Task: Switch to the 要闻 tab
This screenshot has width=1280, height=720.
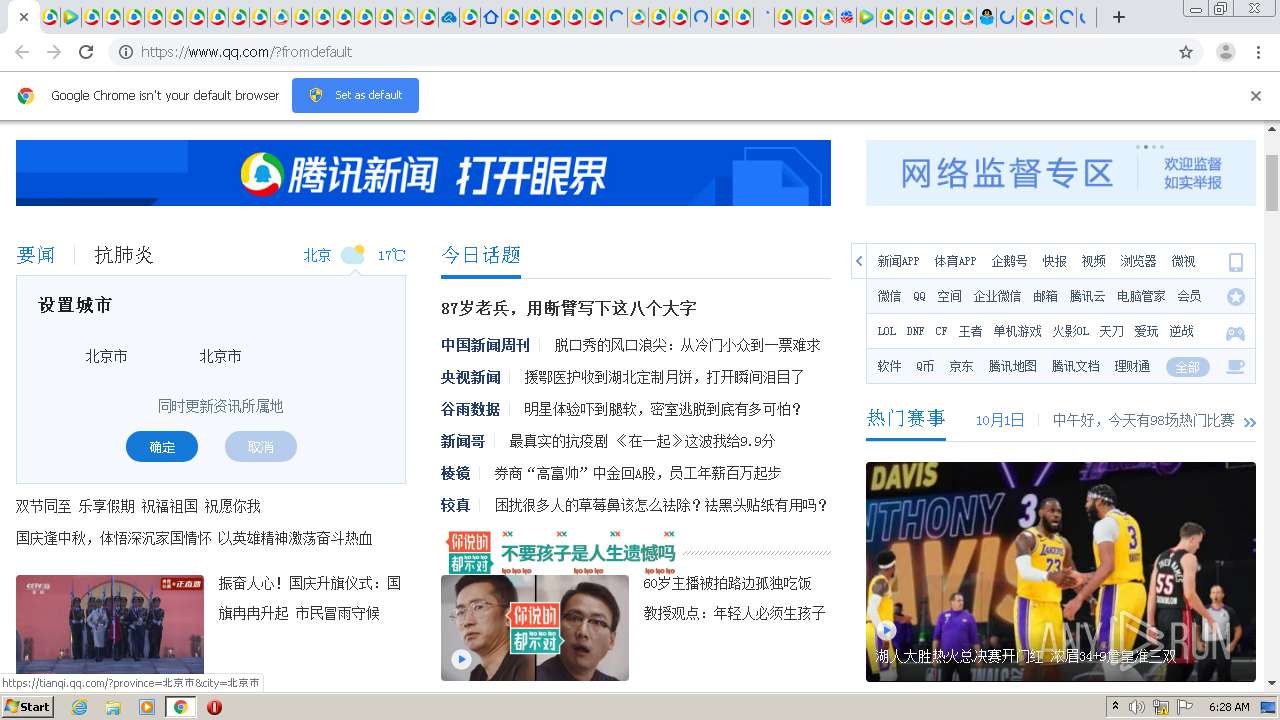Action: [x=35, y=255]
